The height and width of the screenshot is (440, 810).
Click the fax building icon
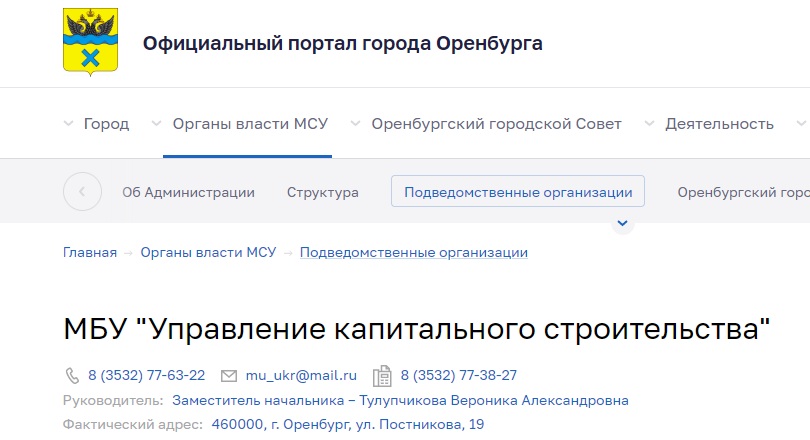(x=381, y=376)
